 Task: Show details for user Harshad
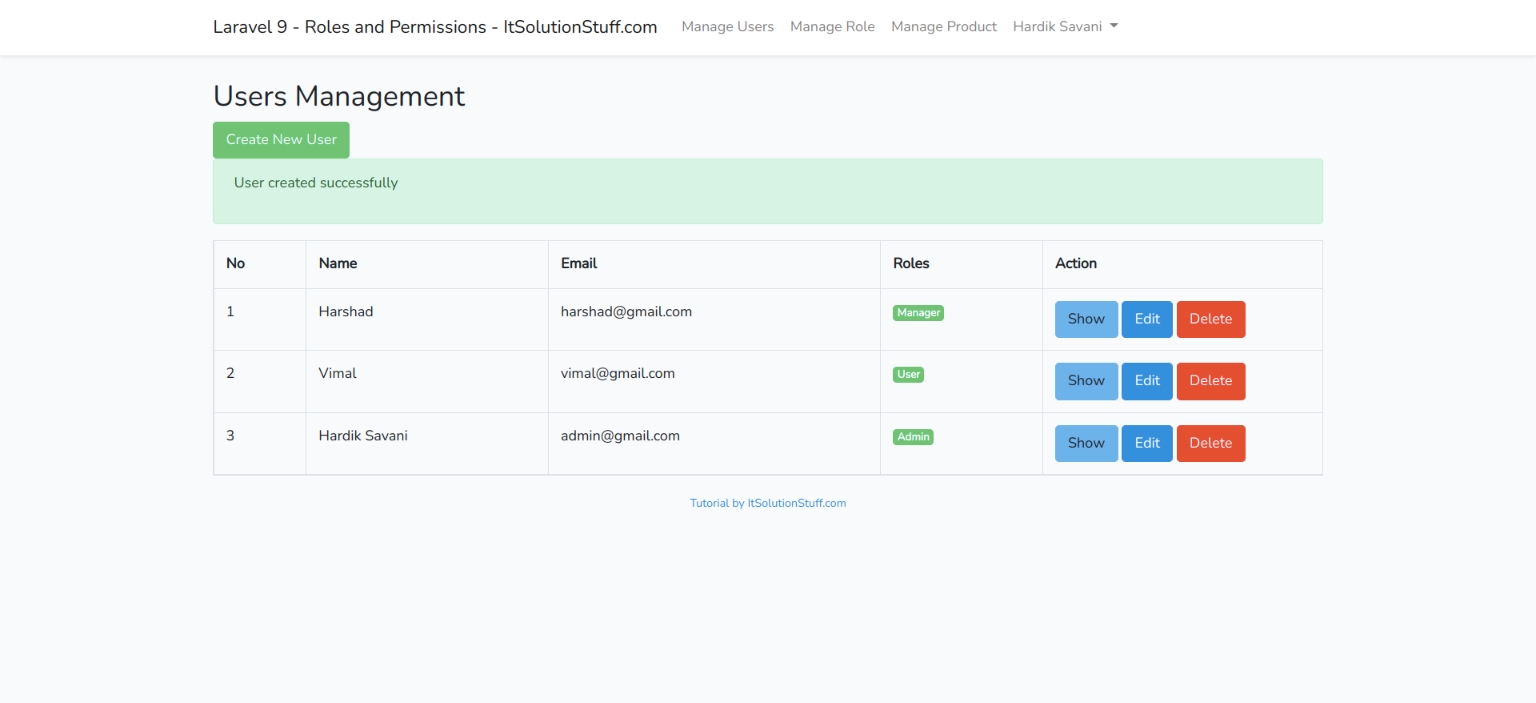(x=1086, y=319)
